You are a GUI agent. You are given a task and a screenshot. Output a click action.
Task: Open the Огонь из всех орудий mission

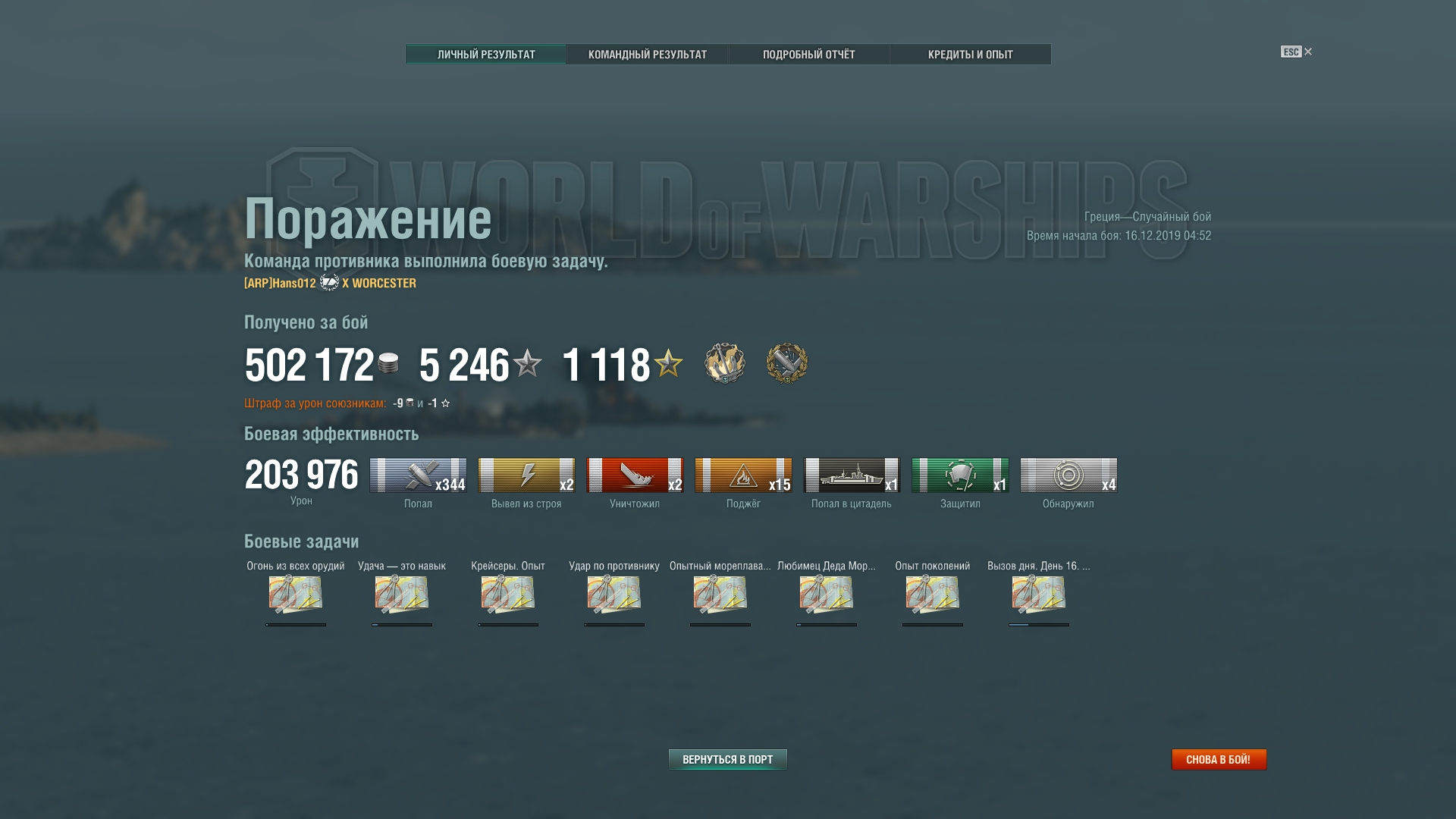pos(296,595)
